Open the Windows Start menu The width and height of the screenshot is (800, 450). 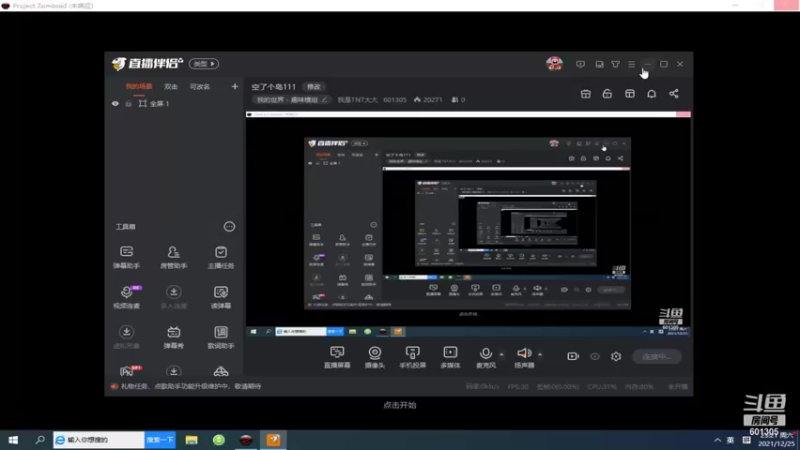pos(13,440)
